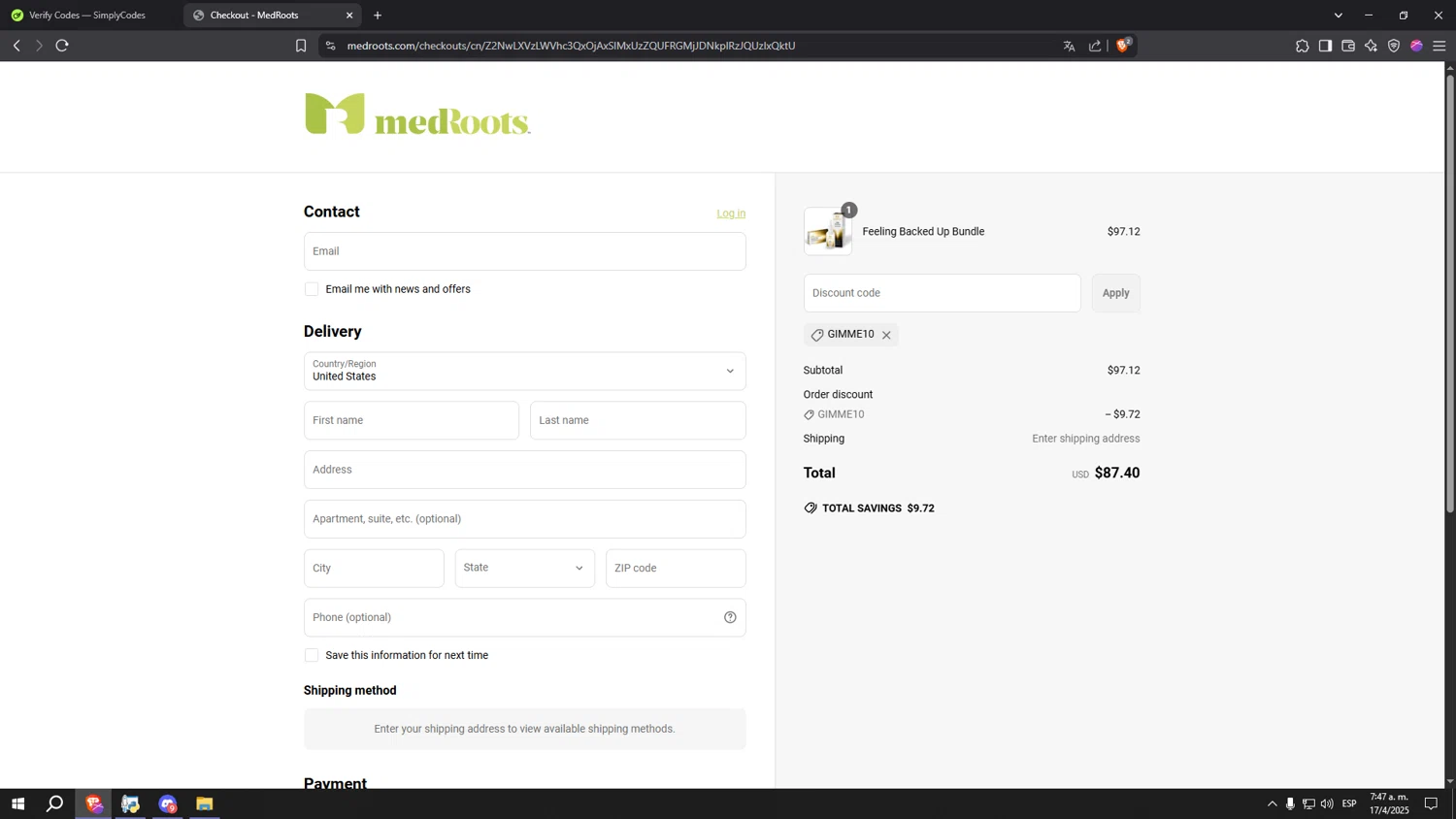Open Windows taskbar search

point(55,803)
